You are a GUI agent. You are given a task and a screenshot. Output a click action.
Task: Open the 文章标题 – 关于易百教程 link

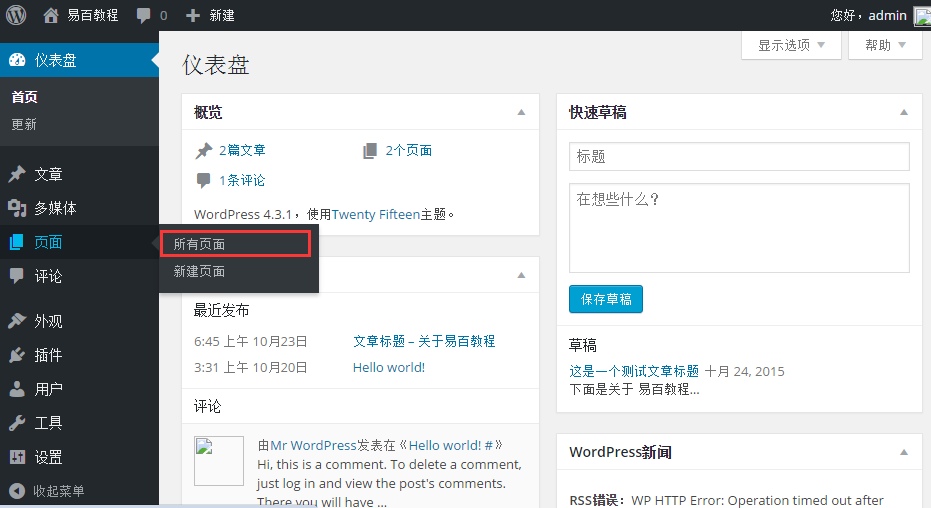click(x=424, y=341)
